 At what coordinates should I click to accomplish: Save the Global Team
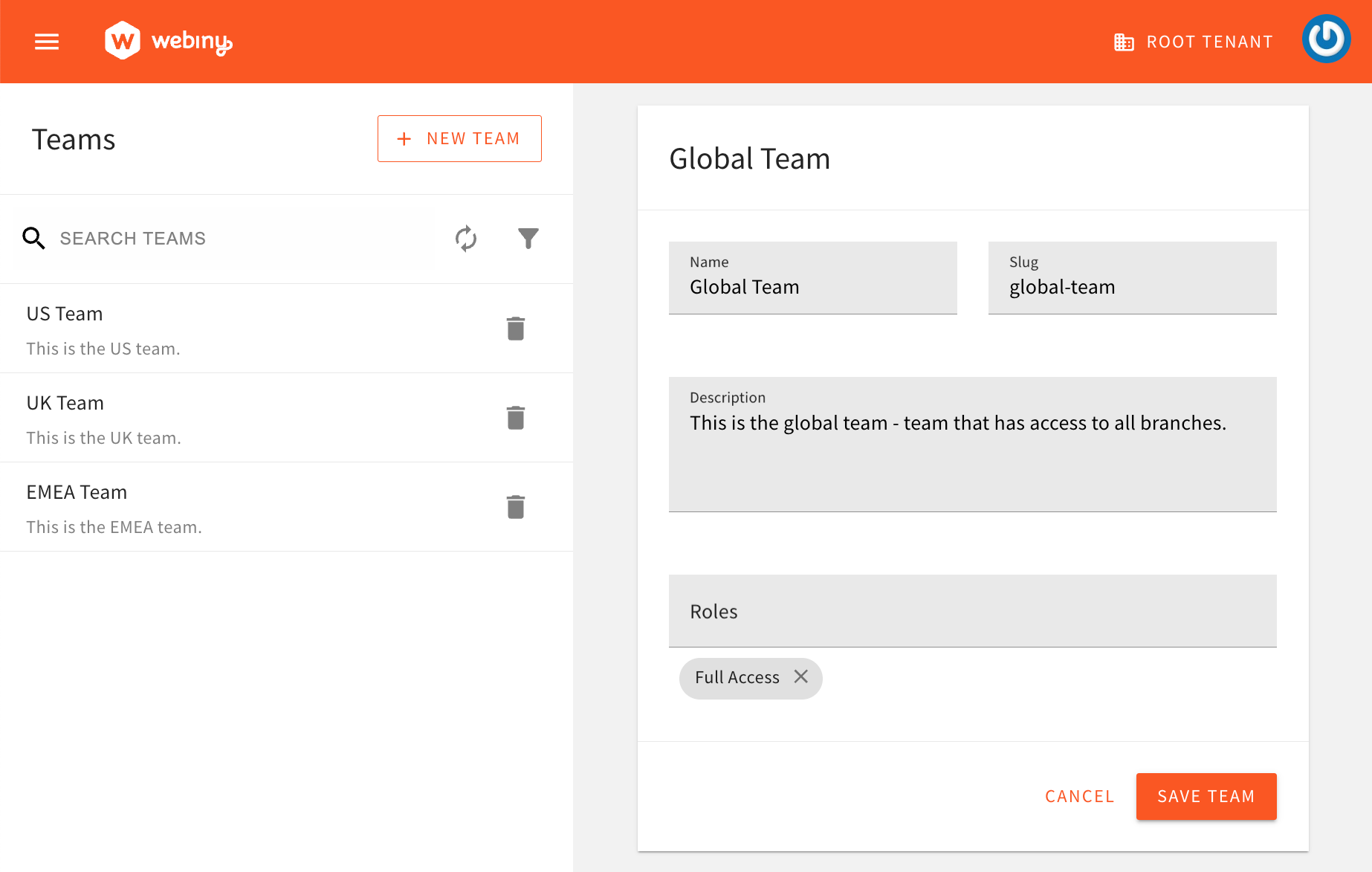(x=1206, y=796)
